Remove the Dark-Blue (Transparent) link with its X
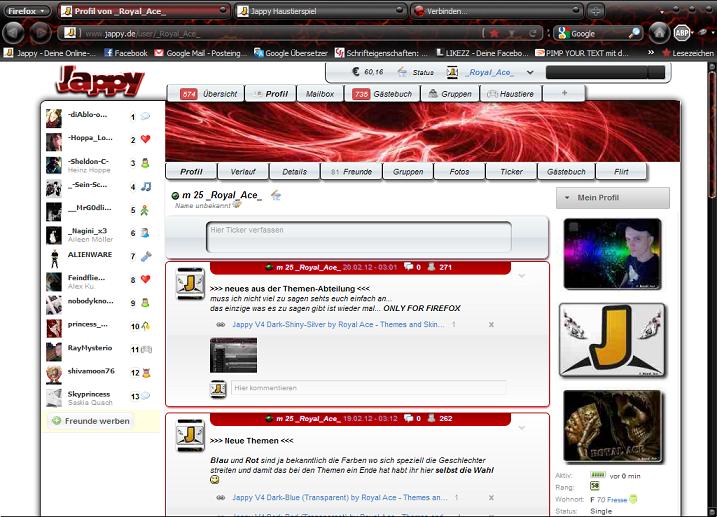Image resolution: width=717 pixels, height=517 pixels. coord(491,497)
